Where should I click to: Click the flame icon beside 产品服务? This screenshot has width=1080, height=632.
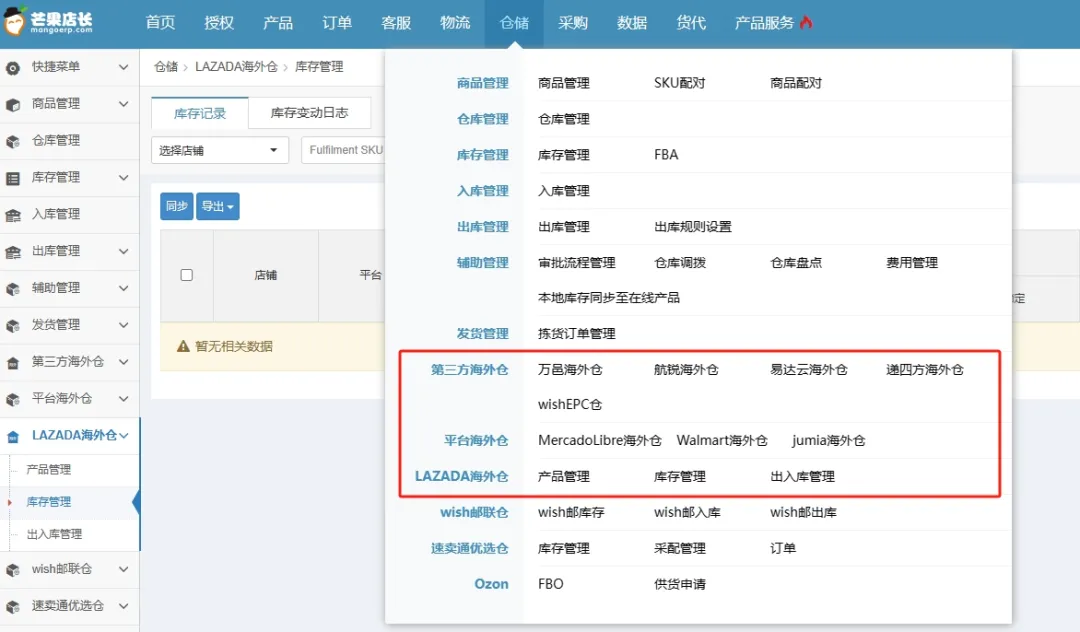[806, 22]
